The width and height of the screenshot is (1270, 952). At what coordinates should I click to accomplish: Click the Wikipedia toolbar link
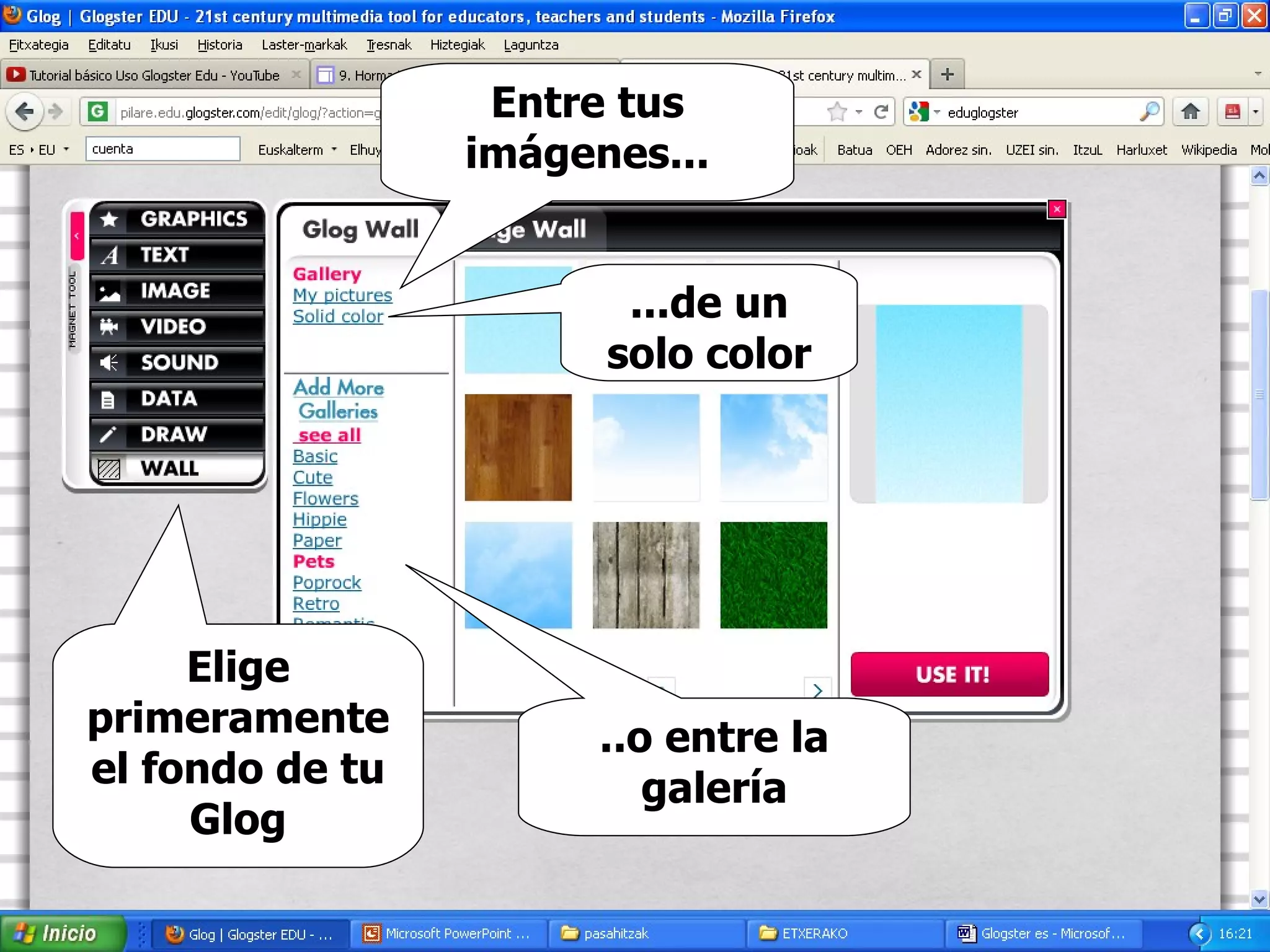click(x=1209, y=150)
